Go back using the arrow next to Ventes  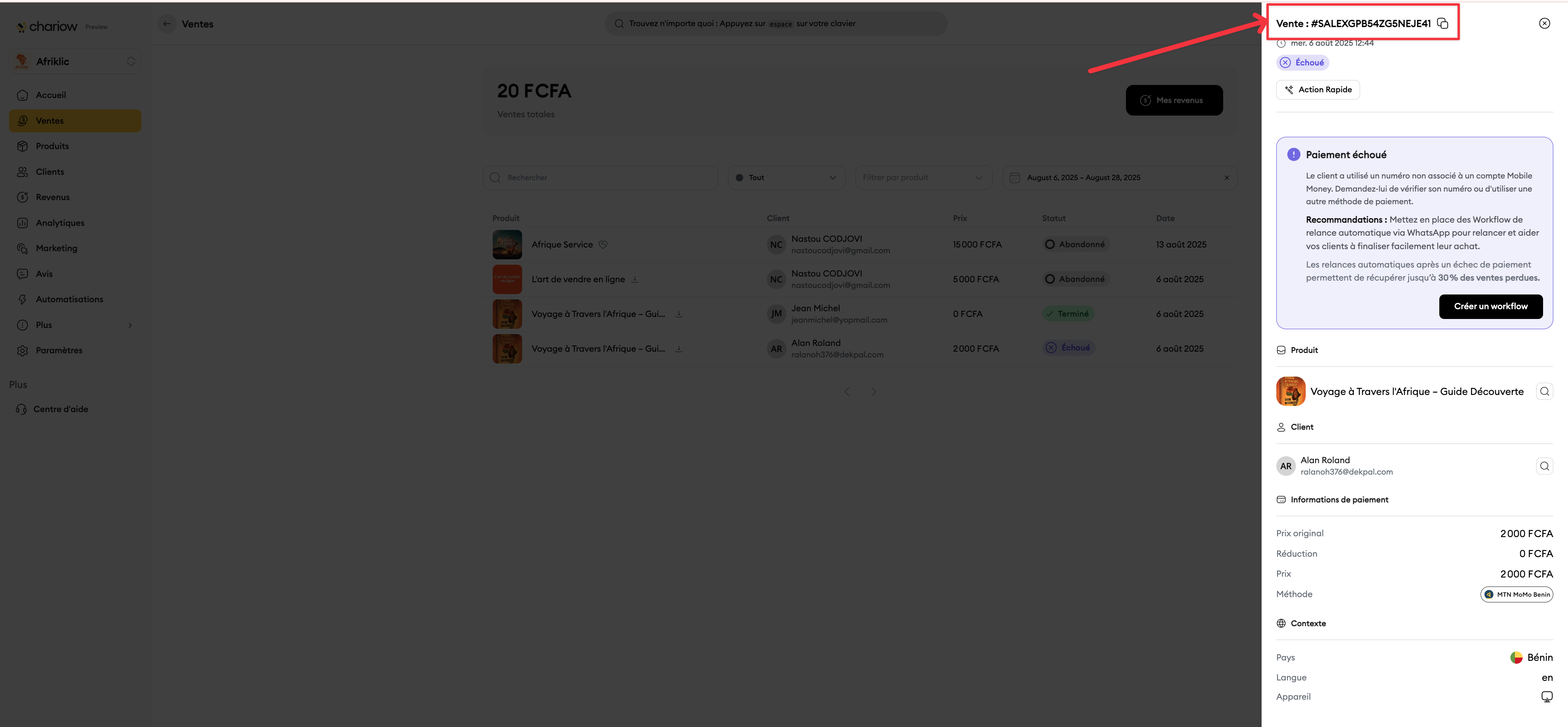(167, 24)
